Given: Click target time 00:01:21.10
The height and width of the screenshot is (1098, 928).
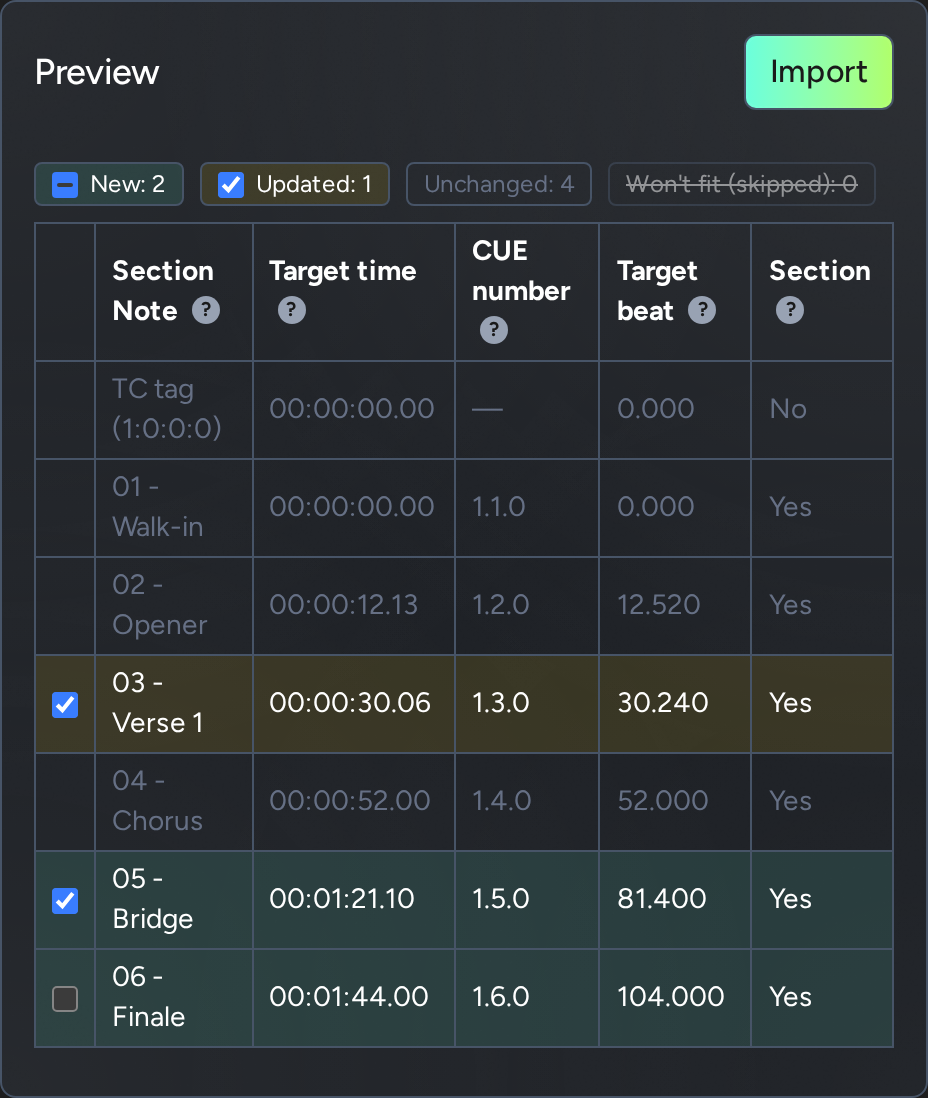Looking at the screenshot, I should coord(342,899).
